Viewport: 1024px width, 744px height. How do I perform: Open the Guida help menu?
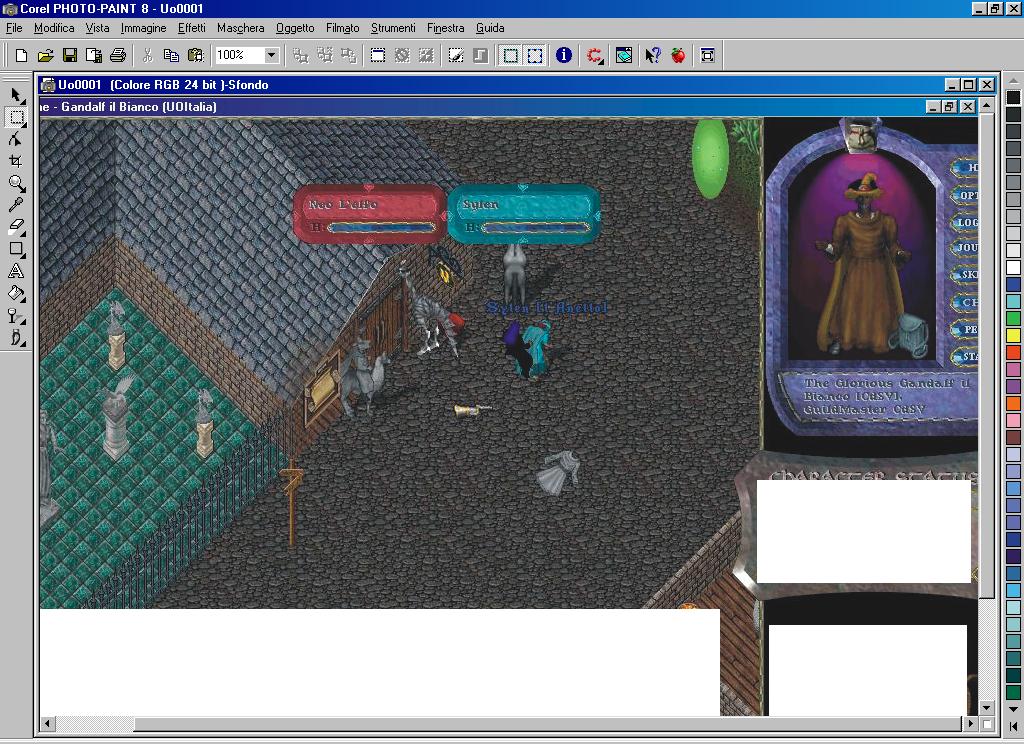490,28
